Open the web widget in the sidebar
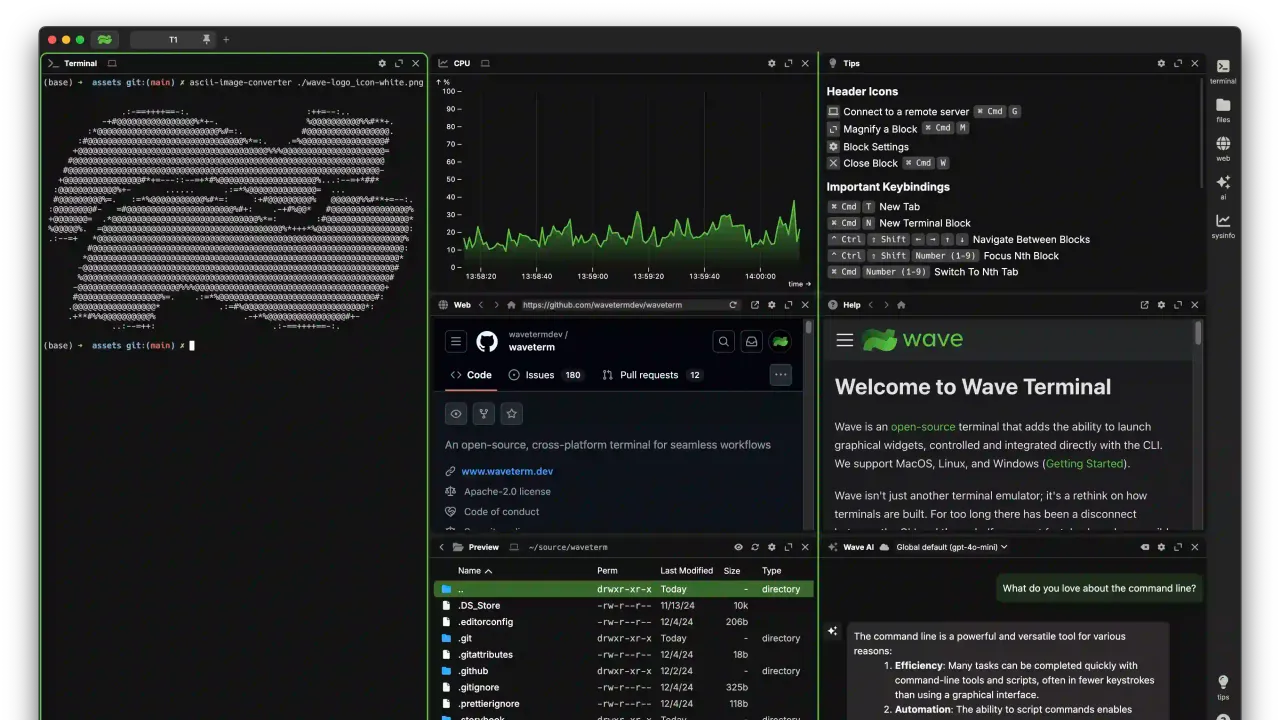1280x720 pixels. pyautogui.click(x=1223, y=148)
